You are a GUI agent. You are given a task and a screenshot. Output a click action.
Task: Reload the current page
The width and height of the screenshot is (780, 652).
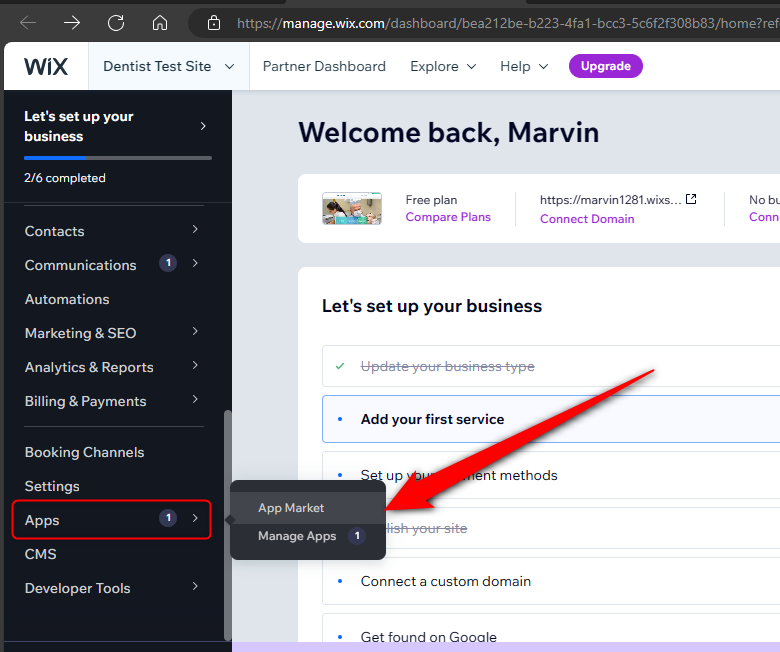tap(116, 22)
